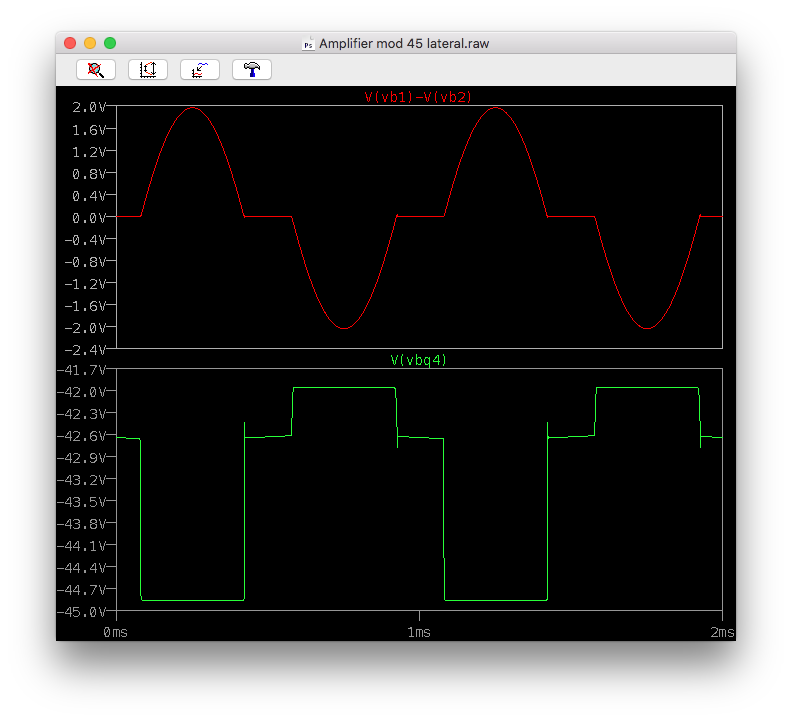Select the V(vb1)-V(vb2) red trace label
Image resolution: width=792 pixels, height=721 pixels.
point(418,97)
